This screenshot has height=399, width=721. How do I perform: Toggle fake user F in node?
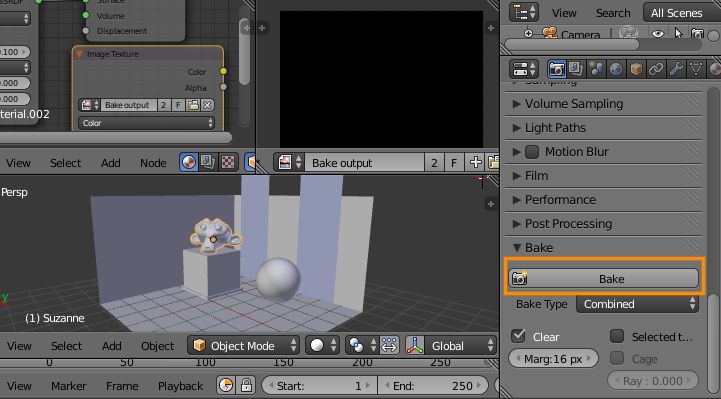(178, 105)
